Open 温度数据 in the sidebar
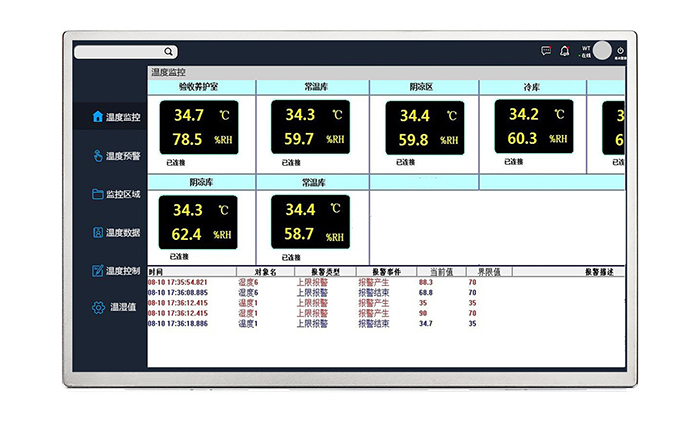Viewport: 700px width, 428px height. pos(116,233)
